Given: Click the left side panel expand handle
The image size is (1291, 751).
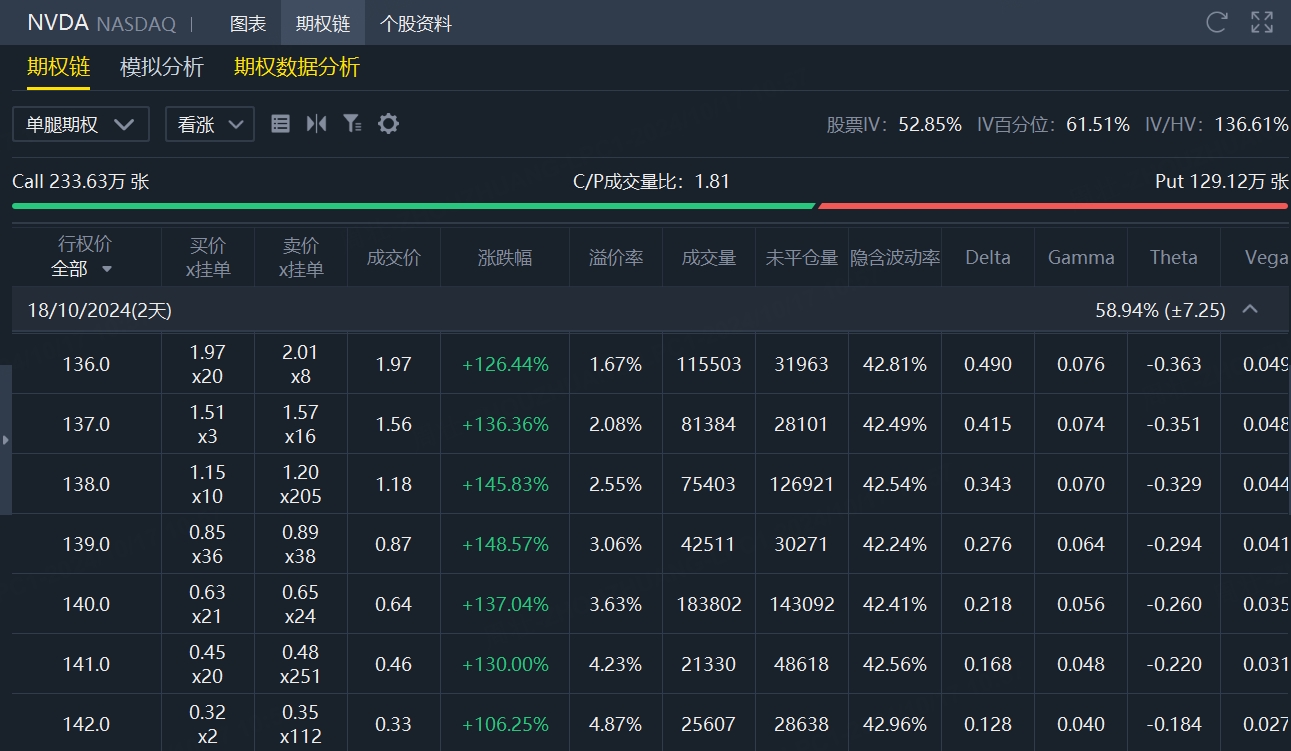Looking at the screenshot, I should (6, 440).
